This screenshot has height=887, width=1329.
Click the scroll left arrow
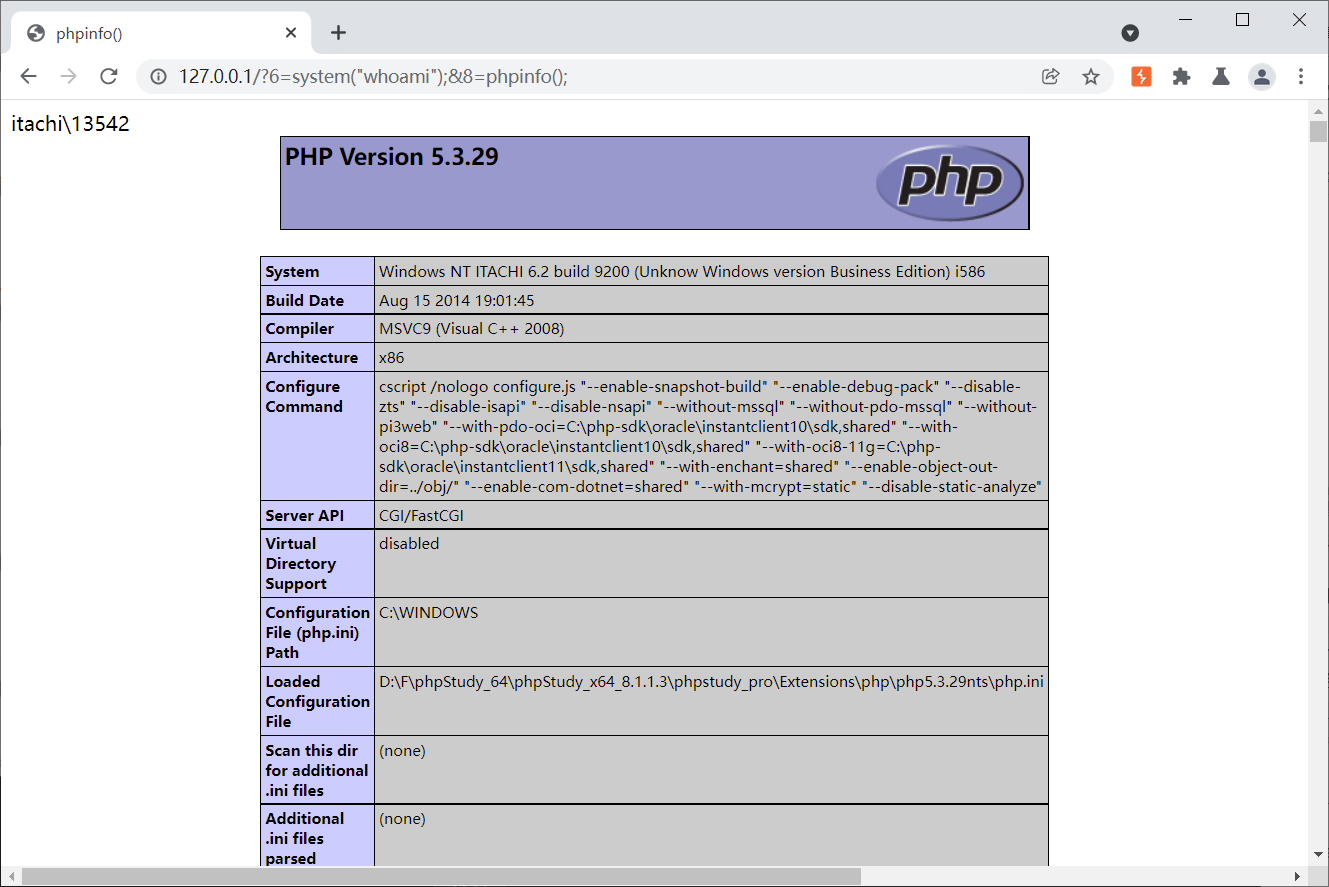(10, 877)
